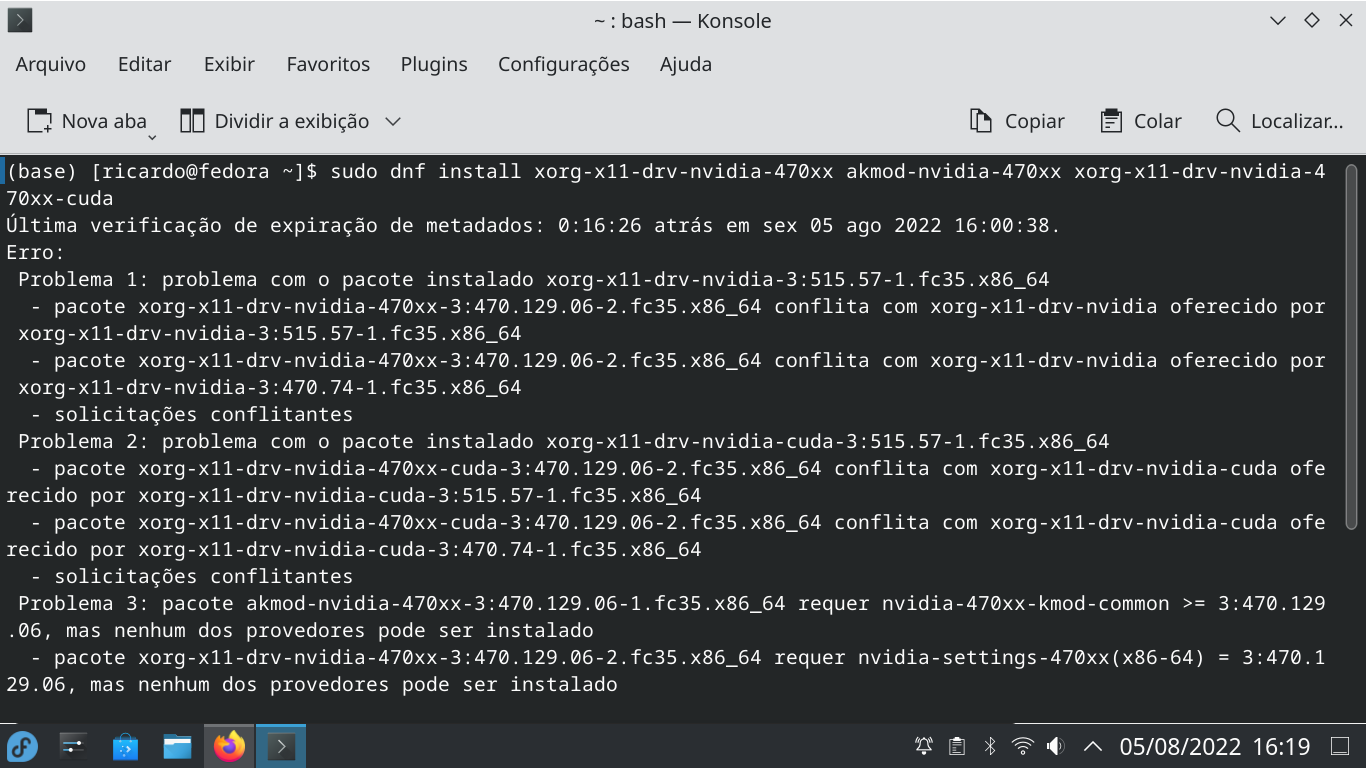The width and height of the screenshot is (1366, 768).
Task: Click the Copiar toolbar button
Action: [1017, 121]
